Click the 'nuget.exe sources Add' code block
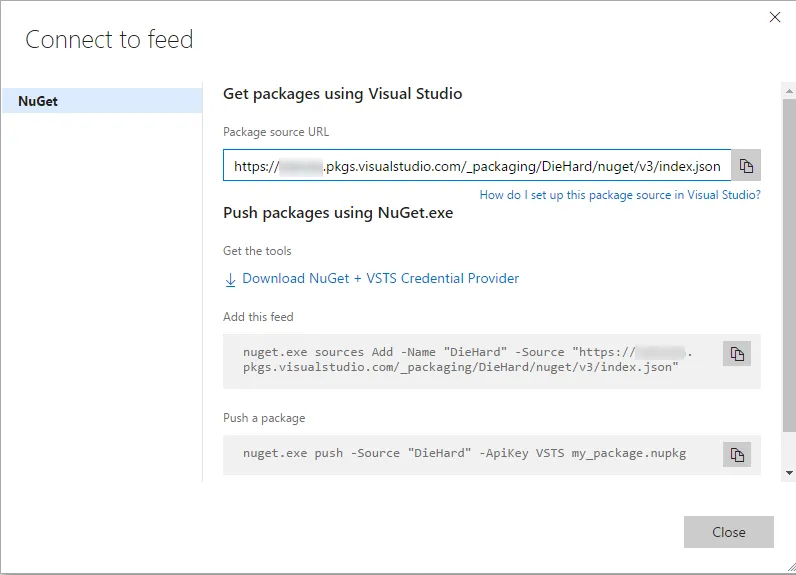 click(470, 360)
